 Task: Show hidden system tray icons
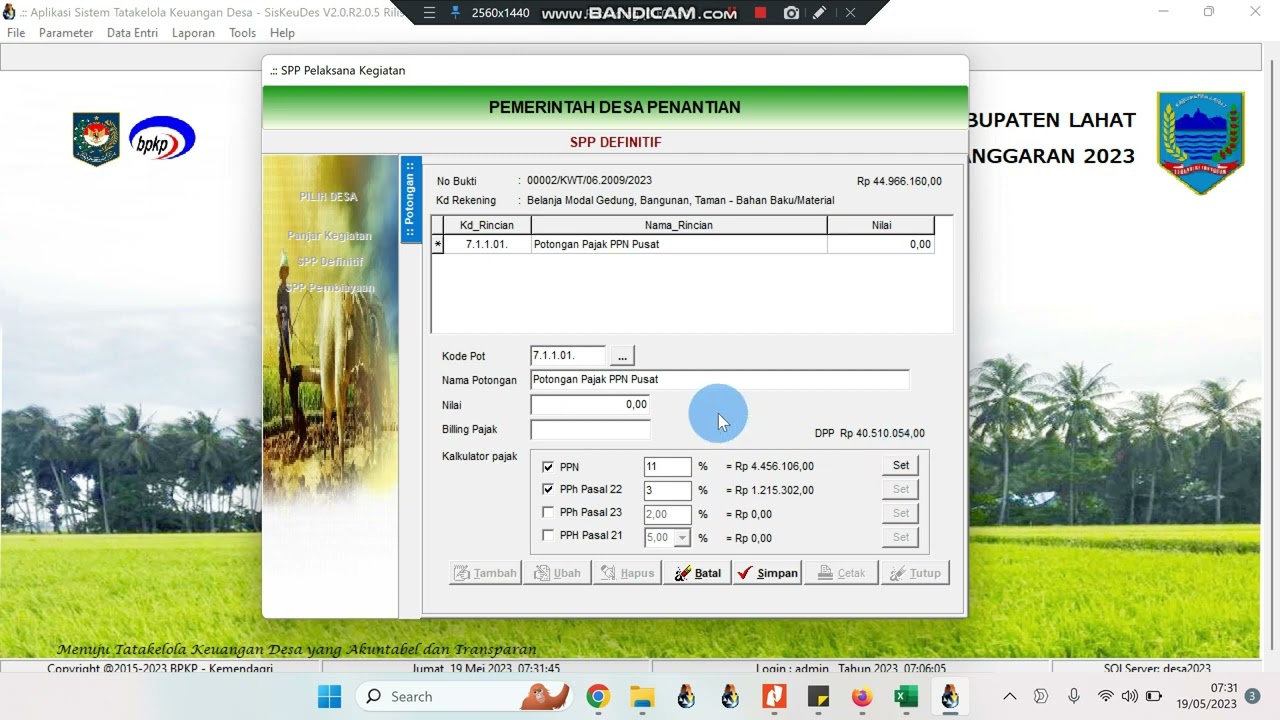[1010, 697]
